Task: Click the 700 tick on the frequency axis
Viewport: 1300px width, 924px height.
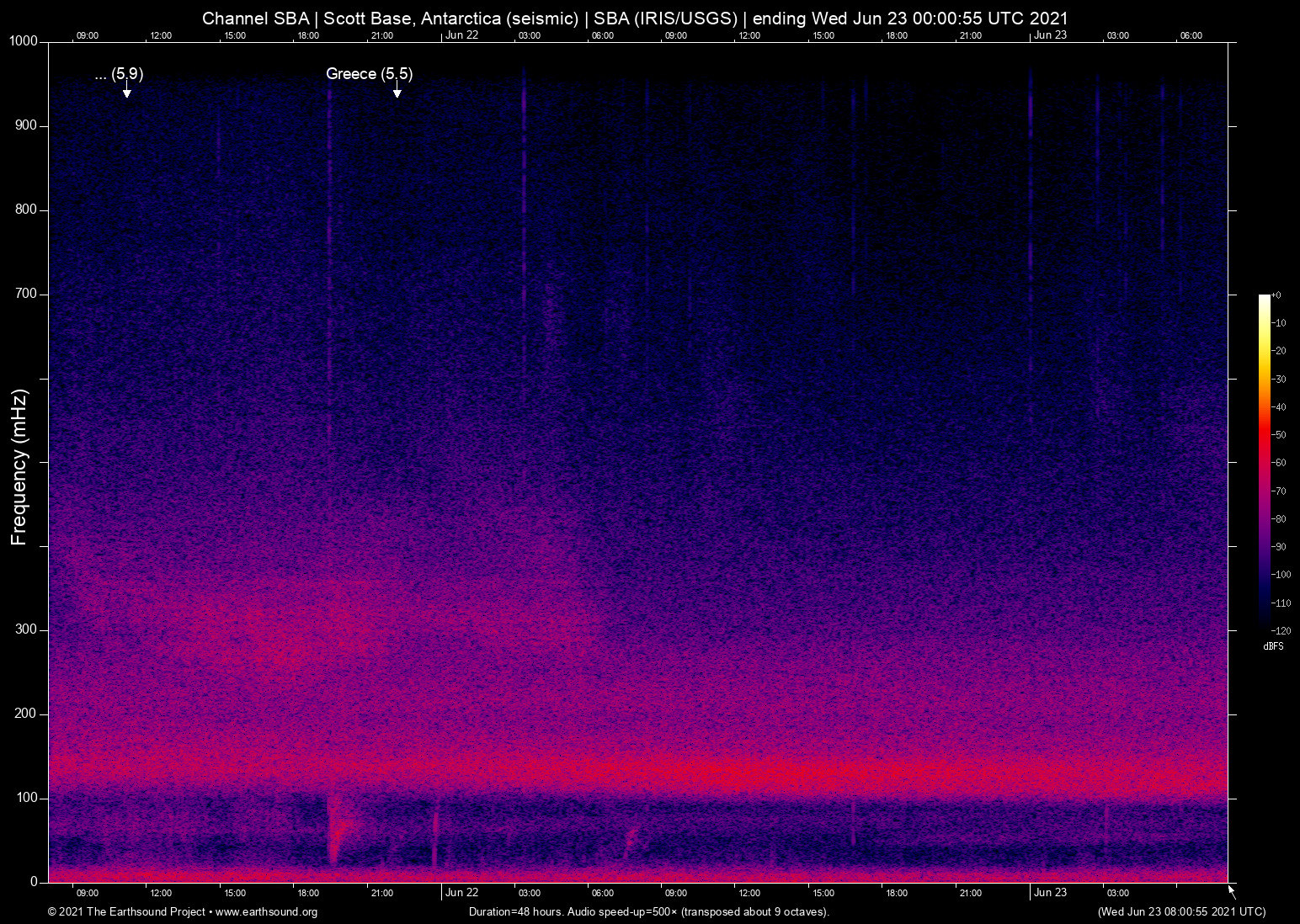Action: point(26,294)
